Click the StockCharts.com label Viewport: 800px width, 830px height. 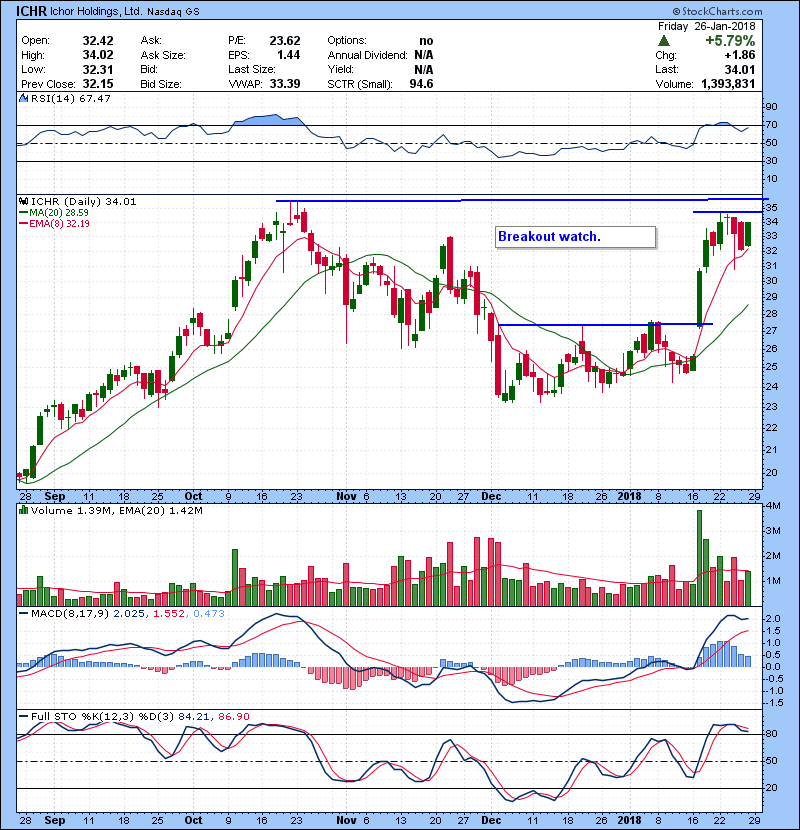pos(717,11)
